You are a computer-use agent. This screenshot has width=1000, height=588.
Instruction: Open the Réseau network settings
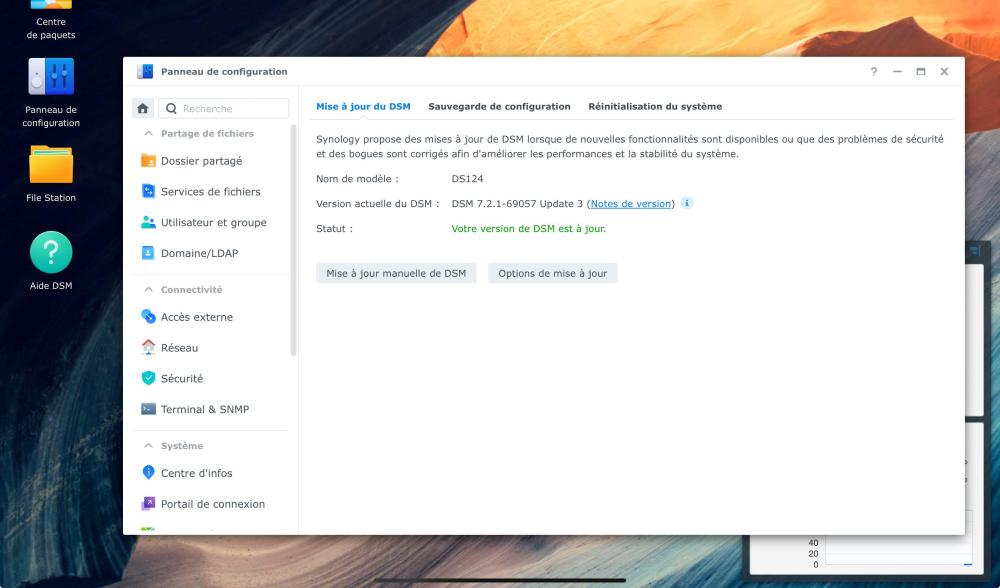(x=179, y=348)
